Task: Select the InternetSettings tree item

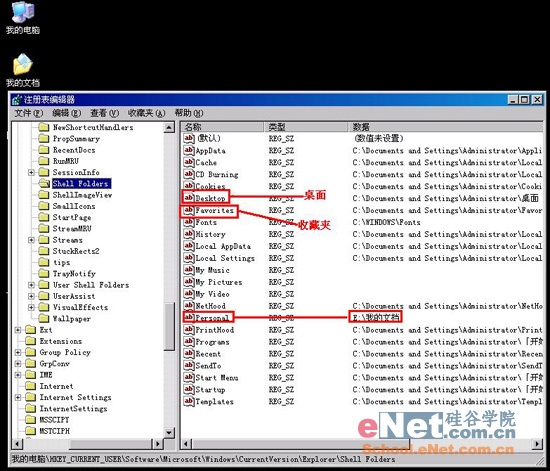Action: pyautogui.click(x=73, y=409)
